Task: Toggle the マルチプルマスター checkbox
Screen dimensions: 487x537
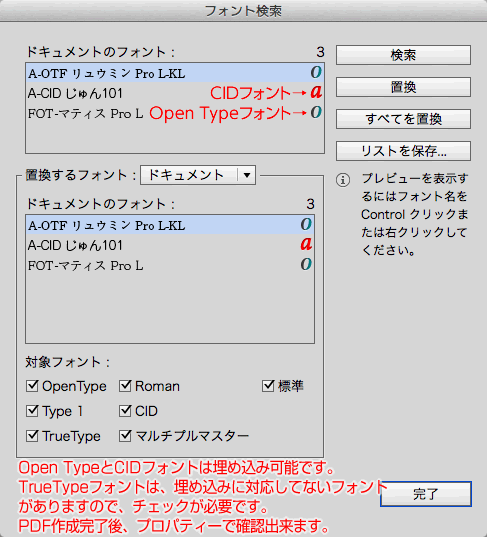Action: [x=125, y=436]
